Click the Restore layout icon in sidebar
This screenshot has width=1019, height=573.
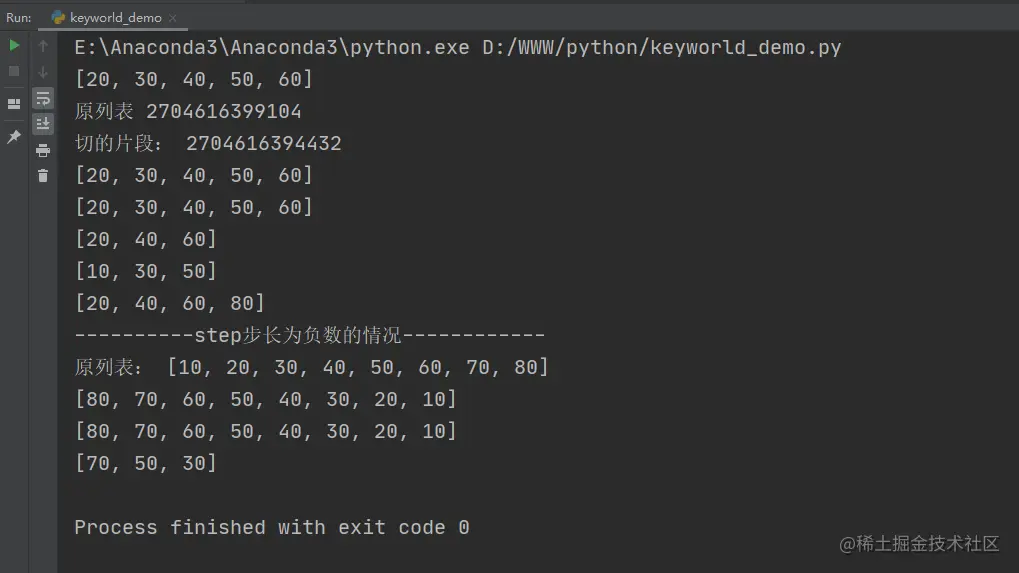tap(14, 104)
